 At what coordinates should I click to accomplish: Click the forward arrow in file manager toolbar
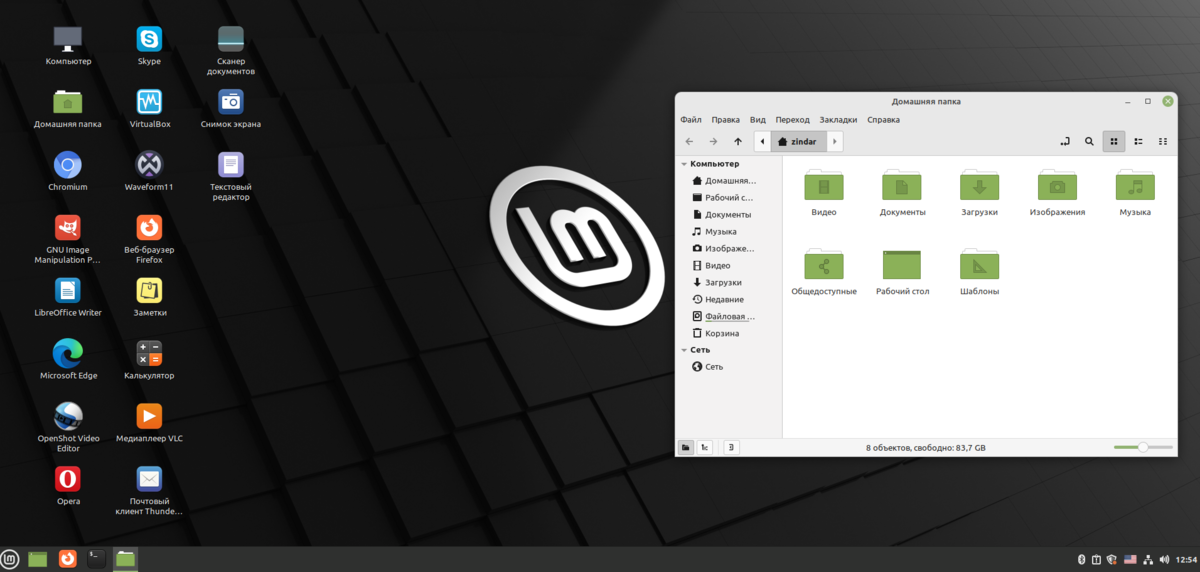coord(713,142)
